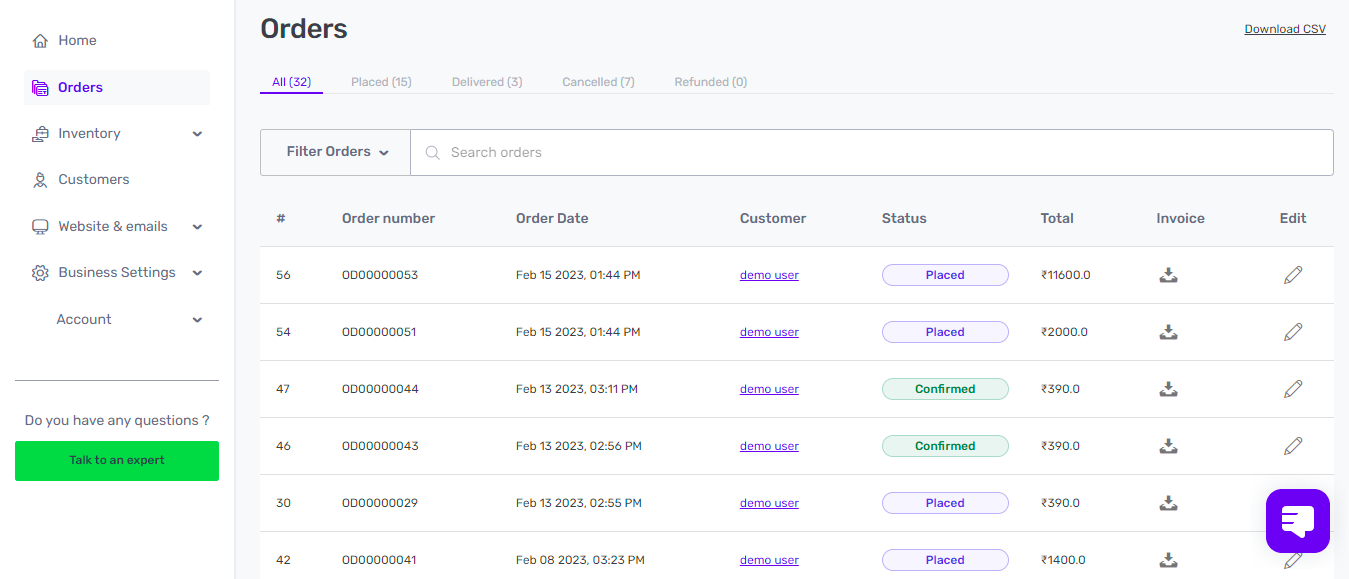Viewport: 1349px width, 579px height.
Task: Select the Delivered (3) tab
Action: pyautogui.click(x=487, y=82)
